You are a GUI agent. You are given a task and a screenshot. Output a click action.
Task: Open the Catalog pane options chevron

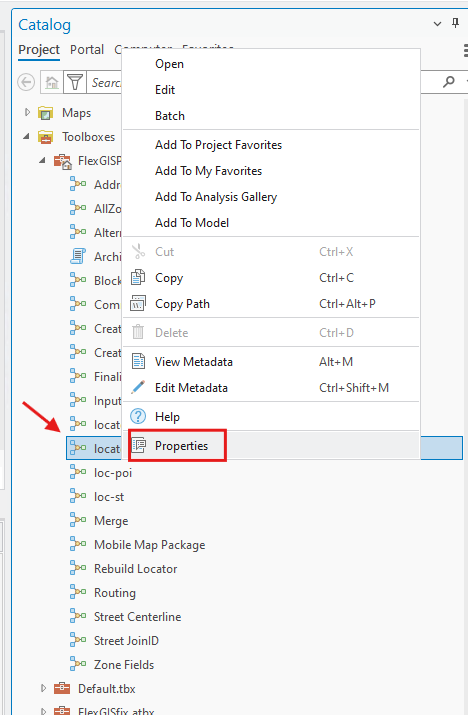tap(437, 24)
